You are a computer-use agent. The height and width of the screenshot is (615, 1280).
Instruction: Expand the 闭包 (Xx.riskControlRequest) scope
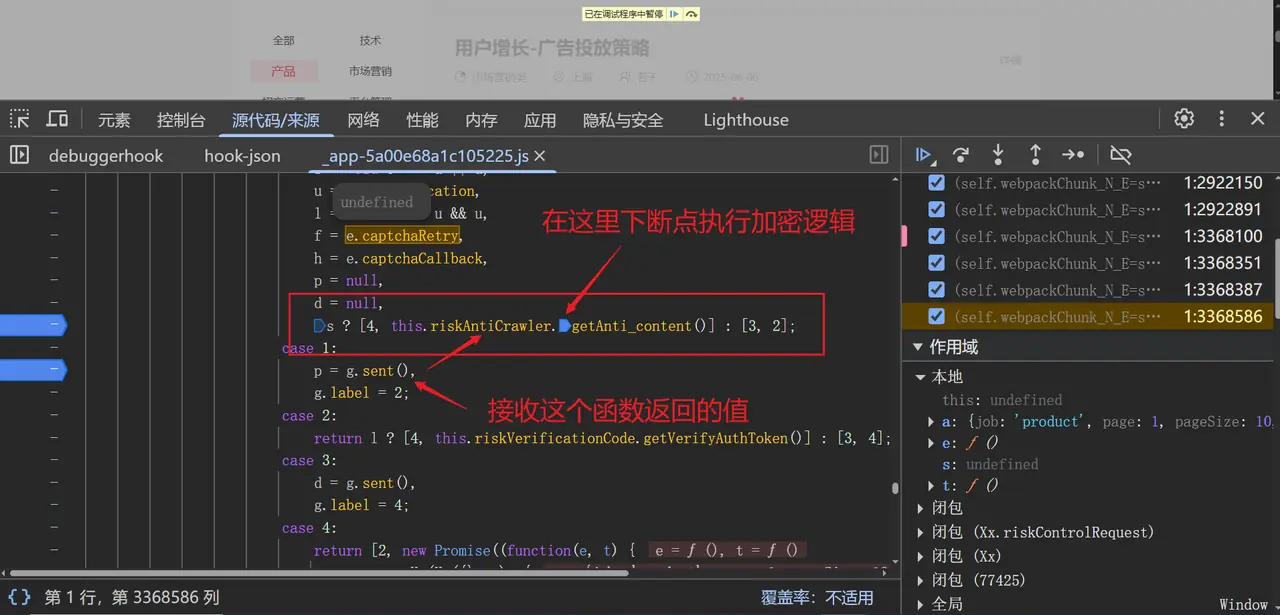[x=921, y=532]
